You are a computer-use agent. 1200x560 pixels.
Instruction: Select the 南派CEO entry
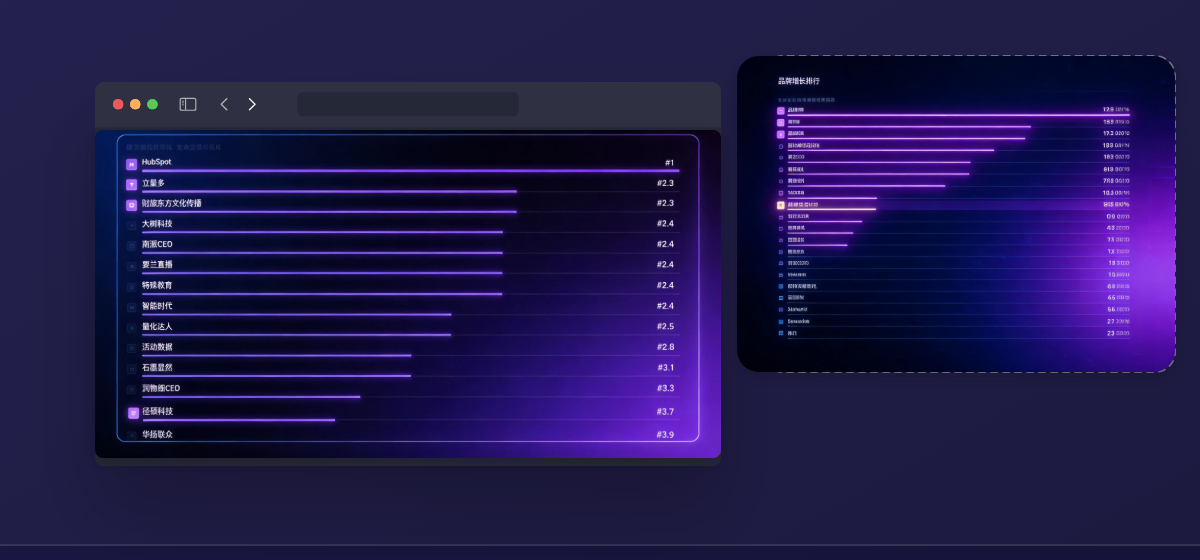pyautogui.click(x=157, y=244)
